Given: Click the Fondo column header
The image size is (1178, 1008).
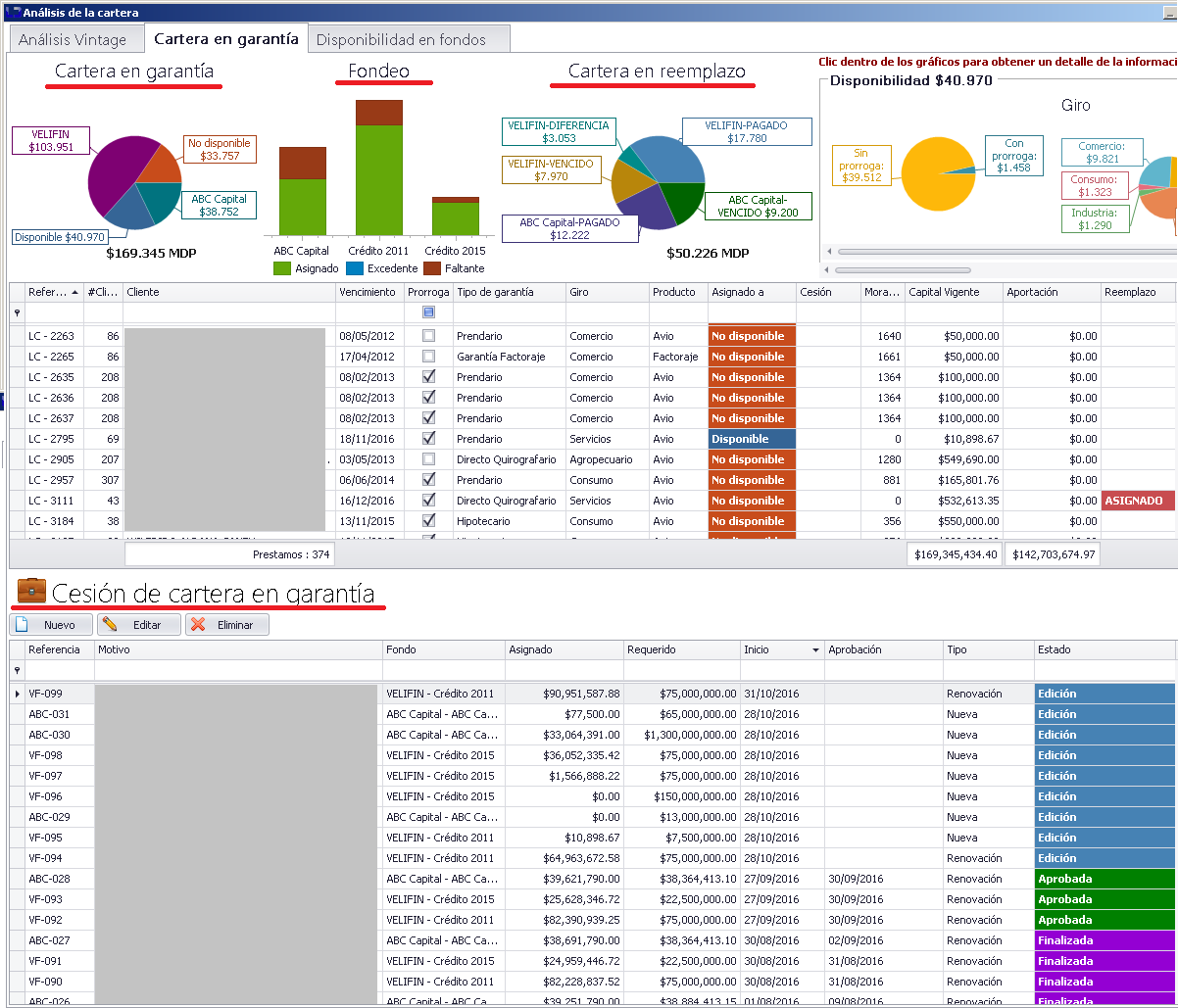Looking at the screenshot, I should tap(443, 649).
